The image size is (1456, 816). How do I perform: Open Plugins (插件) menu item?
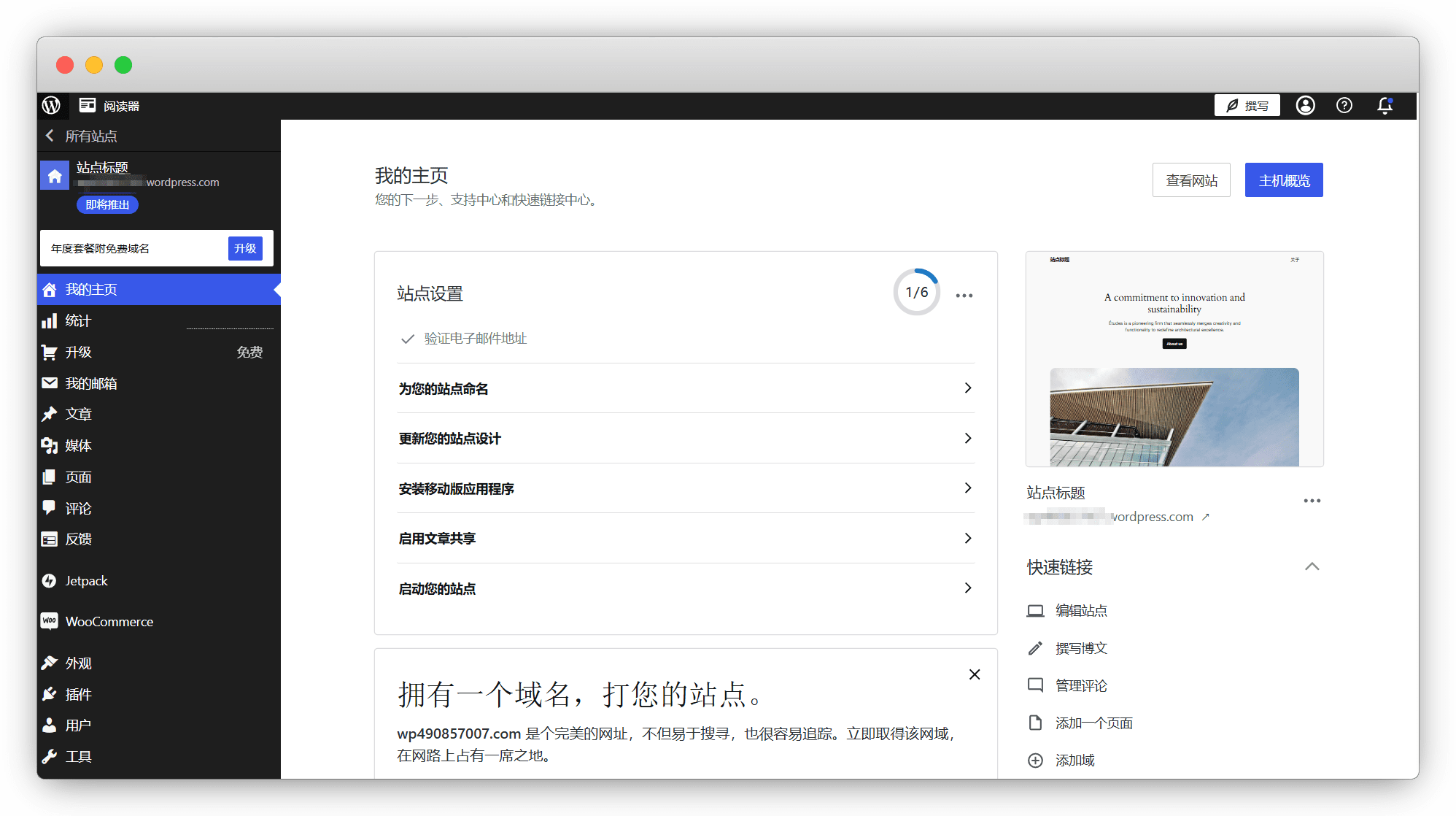click(x=78, y=694)
